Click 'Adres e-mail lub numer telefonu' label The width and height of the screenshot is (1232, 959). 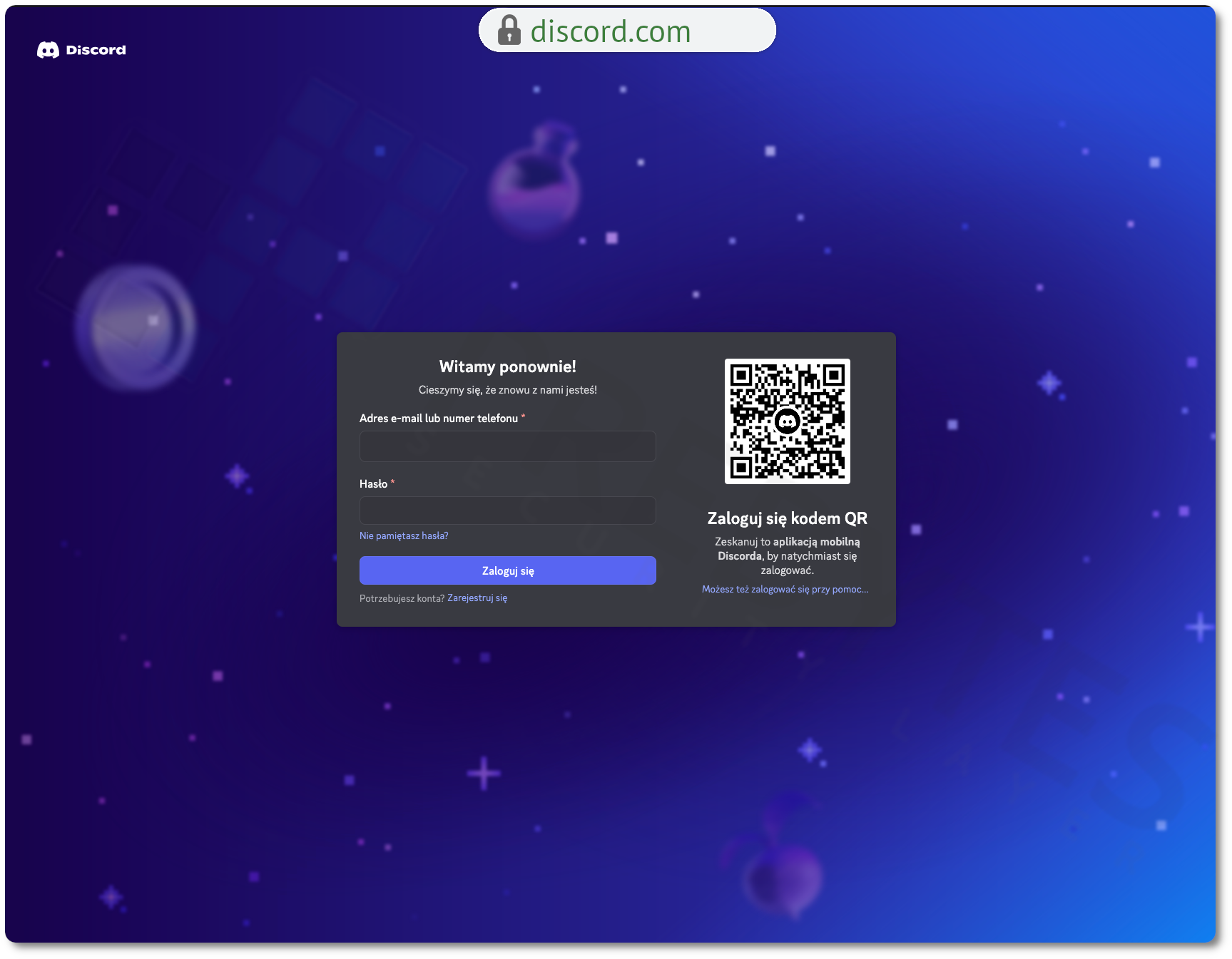coord(438,419)
